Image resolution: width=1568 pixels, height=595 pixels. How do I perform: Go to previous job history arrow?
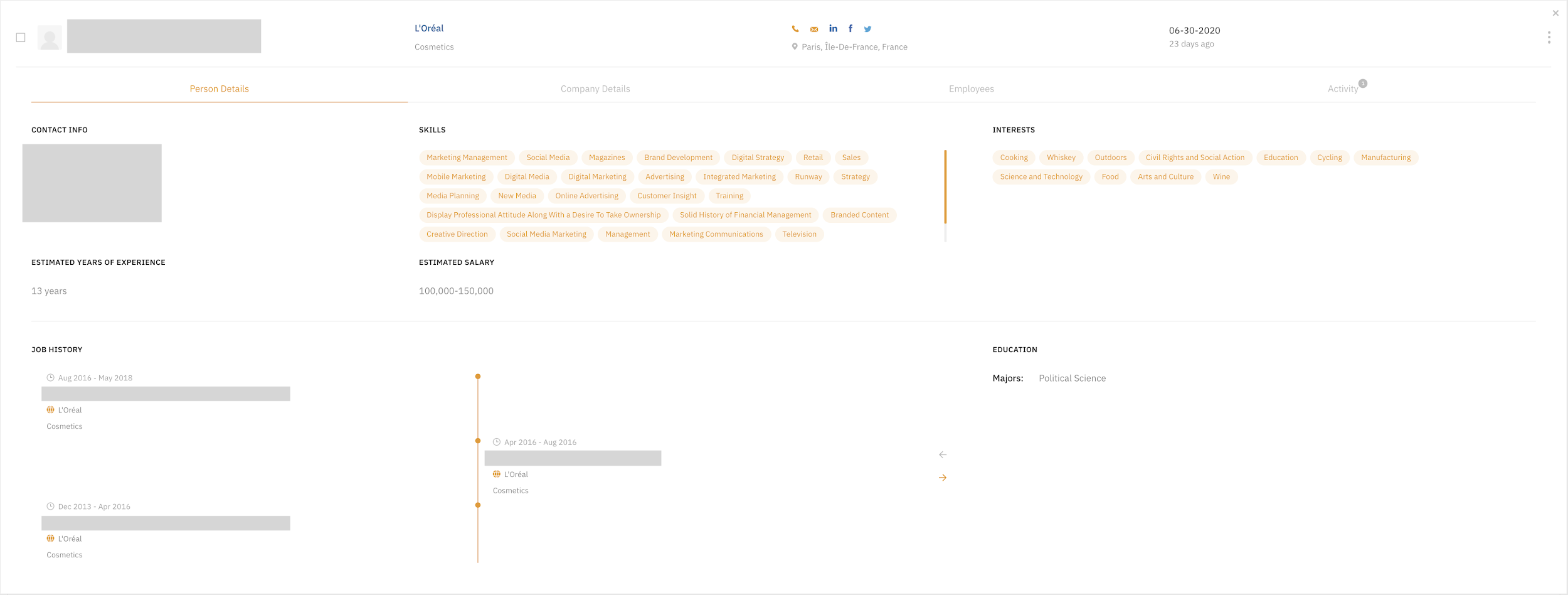click(943, 454)
